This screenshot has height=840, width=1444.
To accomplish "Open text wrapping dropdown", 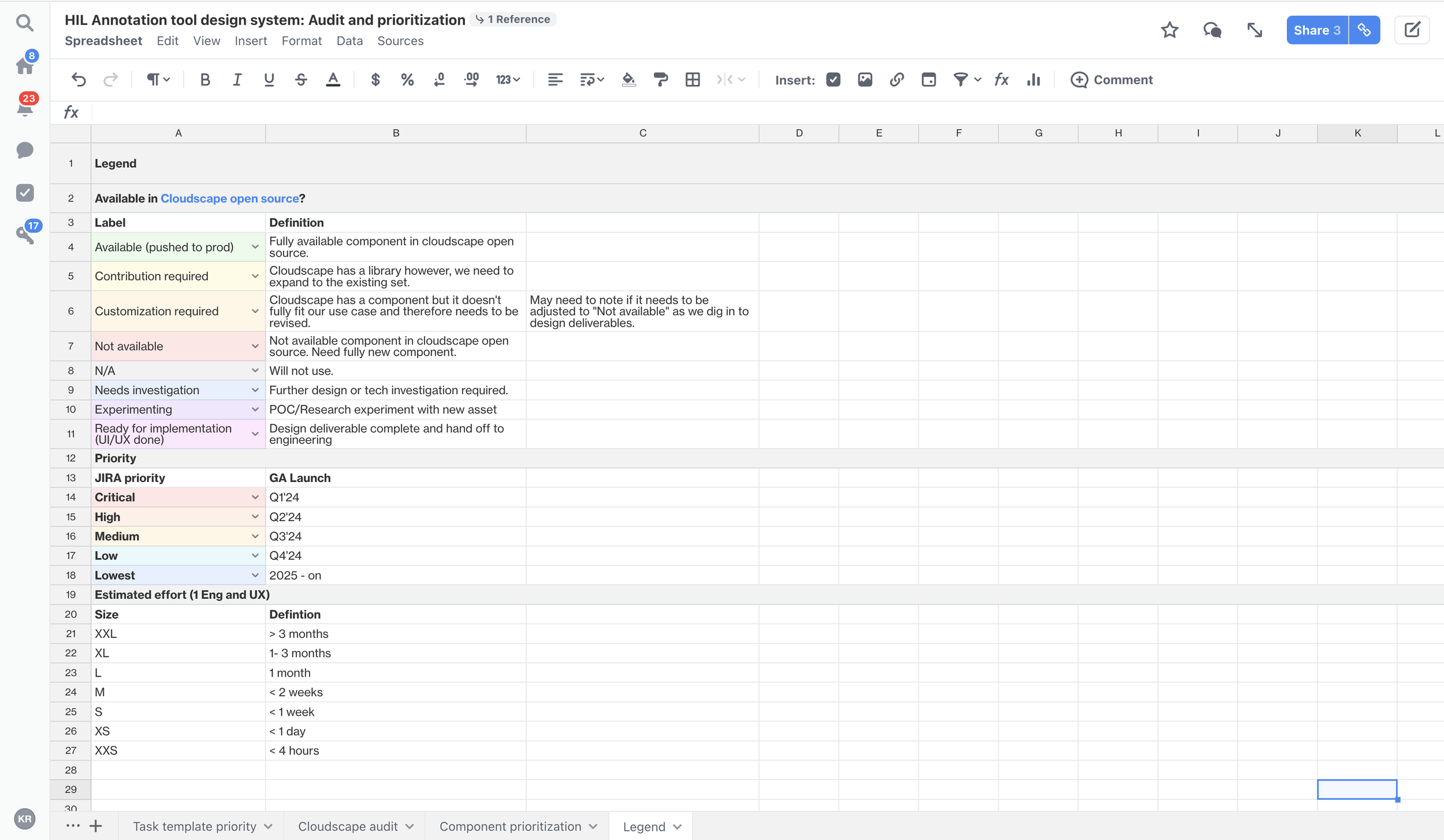I will tap(592, 80).
